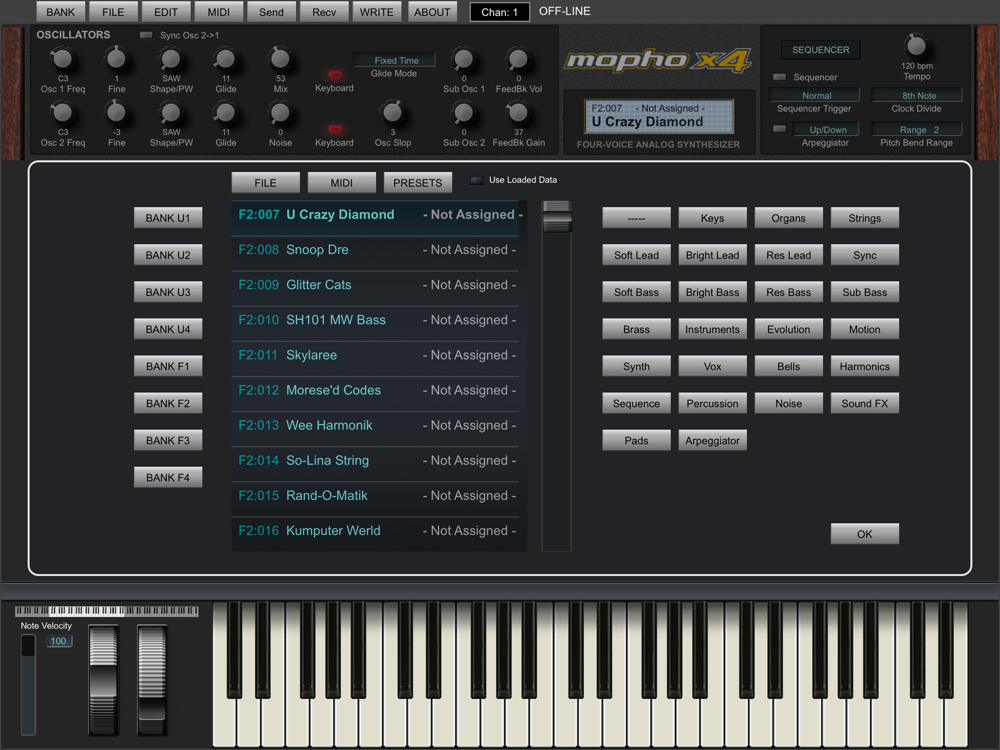Click the Sub Osc 2 knob
Viewport: 1000px width, 750px height.
(464, 113)
